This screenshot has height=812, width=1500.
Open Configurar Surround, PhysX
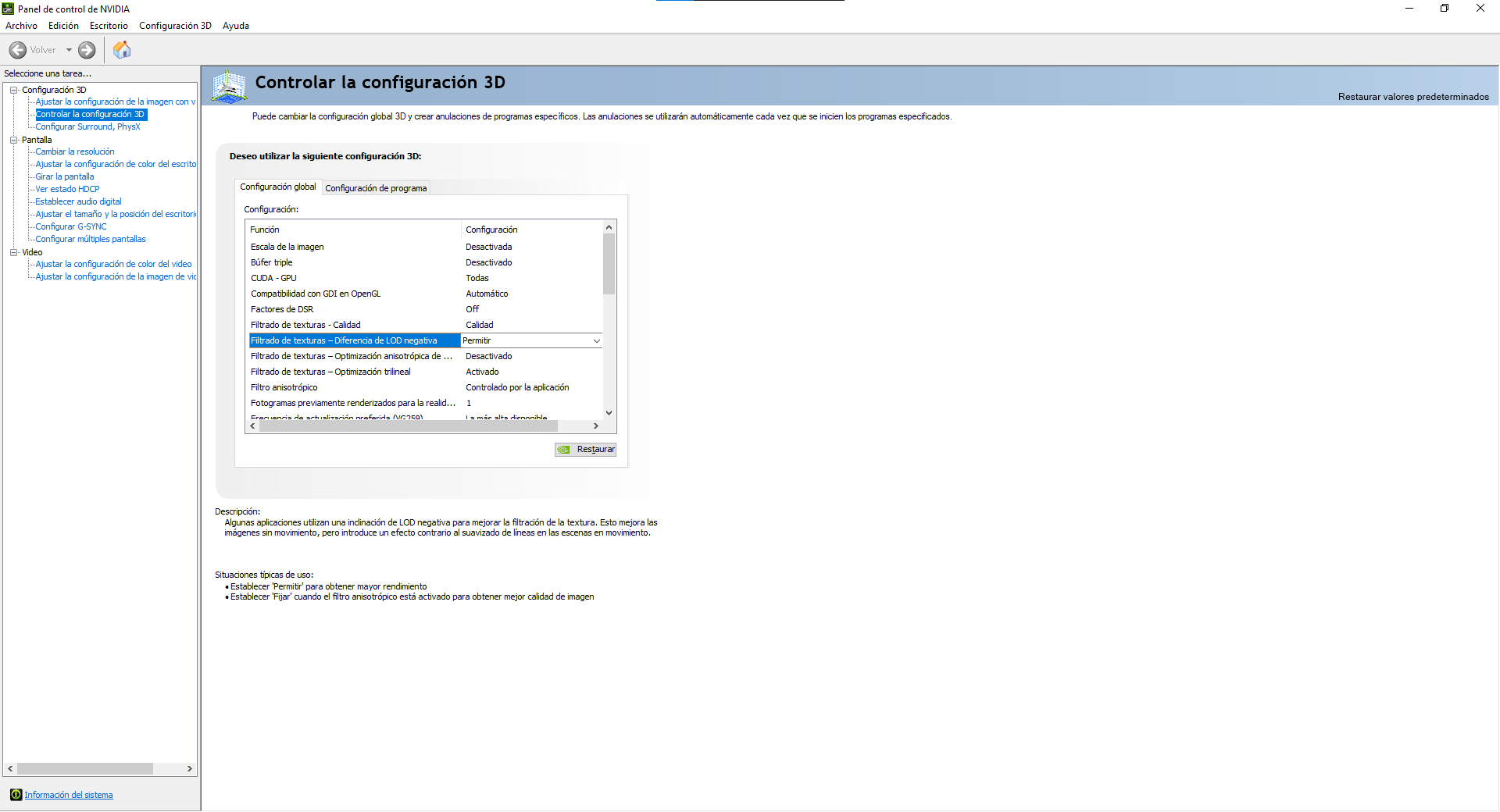tap(87, 126)
